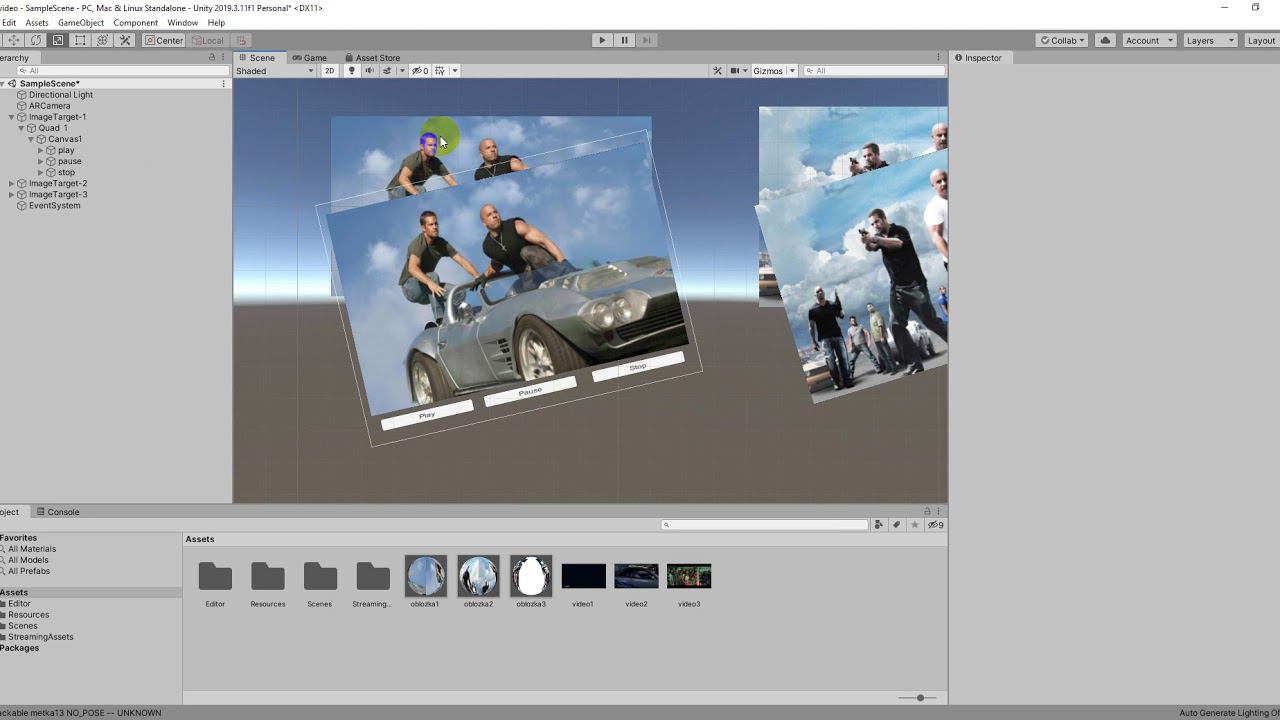
Task: Toggle scene lighting with the lightbulb icon
Action: pyautogui.click(x=351, y=71)
